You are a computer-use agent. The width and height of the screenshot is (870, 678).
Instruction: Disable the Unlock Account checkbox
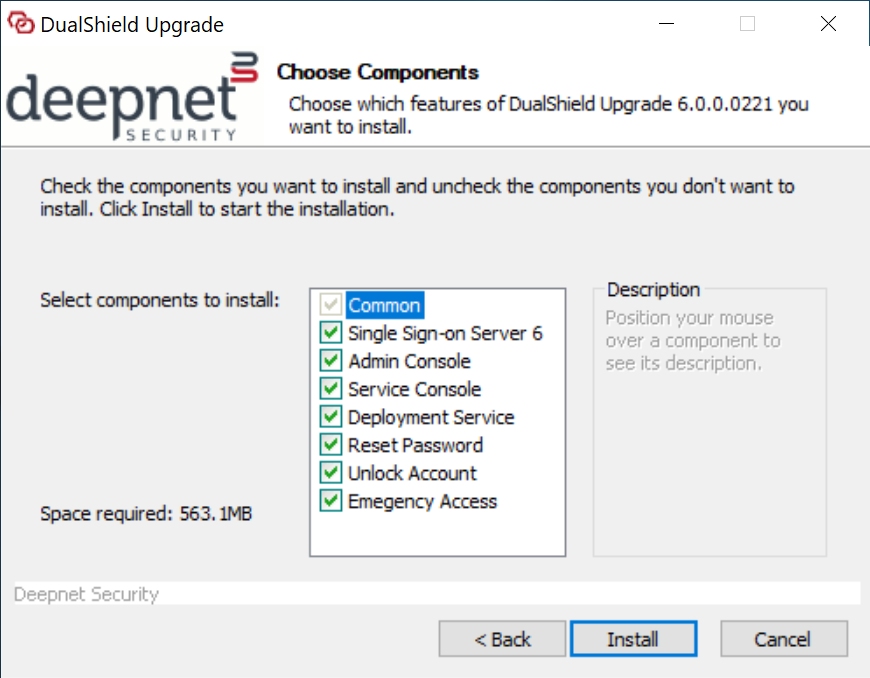pos(330,473)
